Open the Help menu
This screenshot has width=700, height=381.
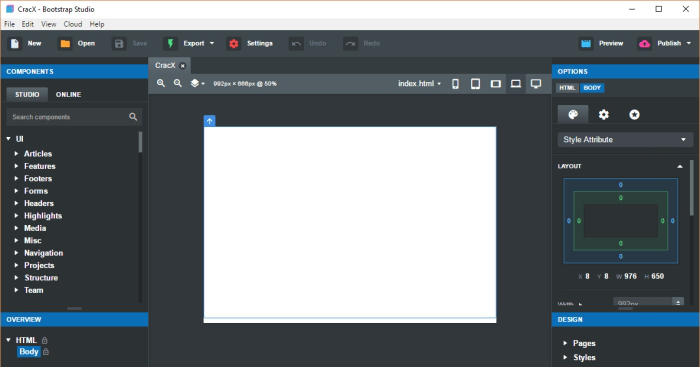97,24
